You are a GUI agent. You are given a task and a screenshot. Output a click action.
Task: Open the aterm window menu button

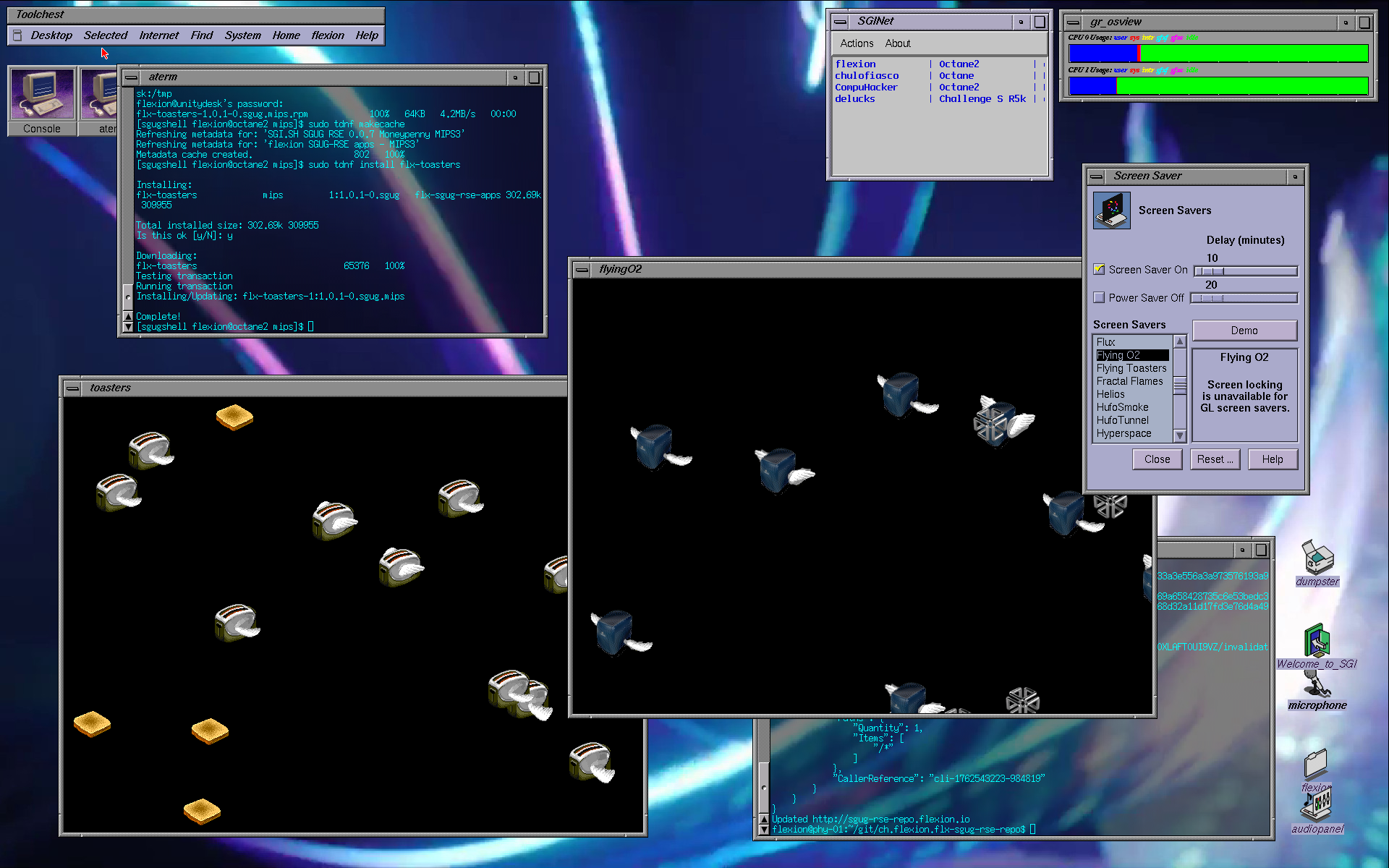point(131,77)
